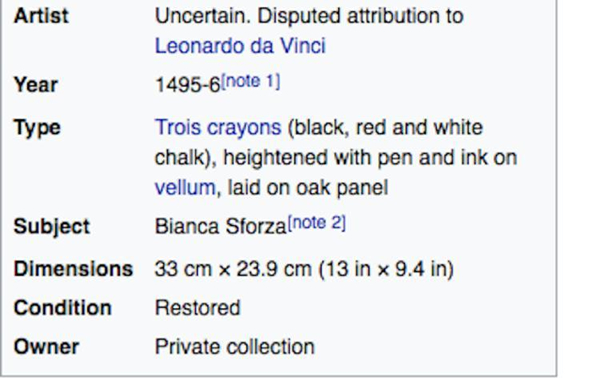600x378 pixels.
Task: Click the Private collection owner value
Action: click(x=235, y=347)
